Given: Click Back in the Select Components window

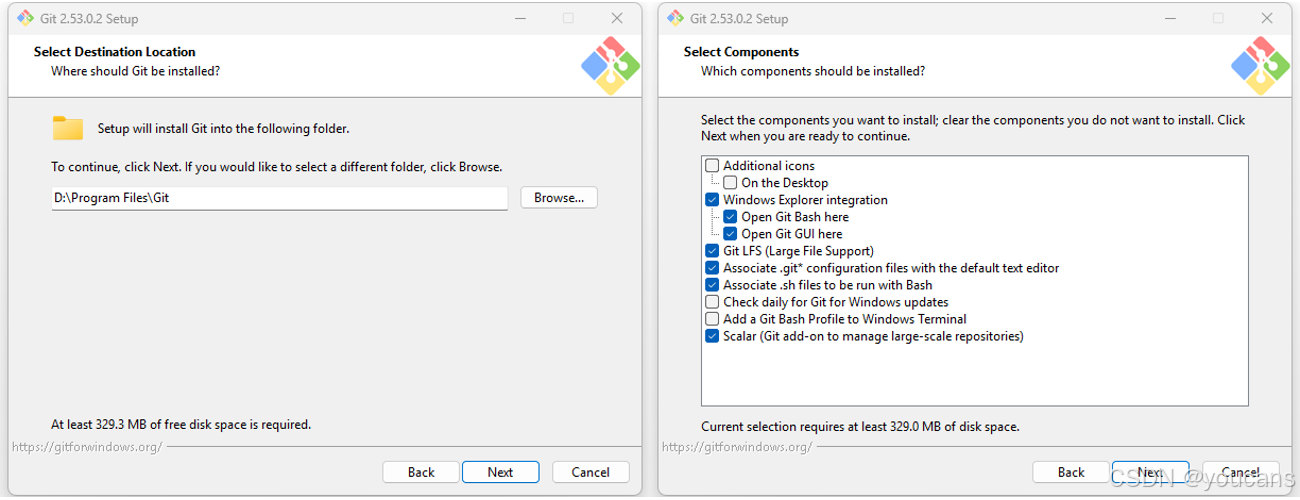Looking at the screenshot, I should (1071, 472).
